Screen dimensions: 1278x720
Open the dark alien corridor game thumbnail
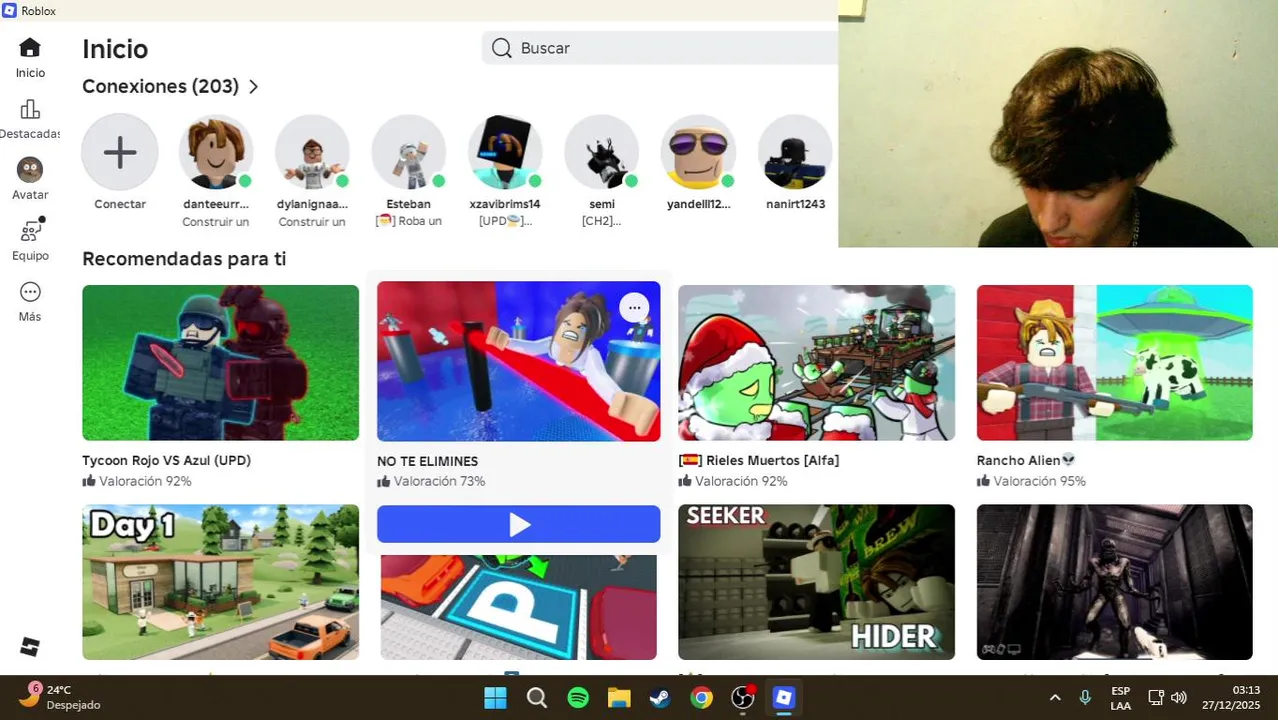click(x=1114, y=582)
